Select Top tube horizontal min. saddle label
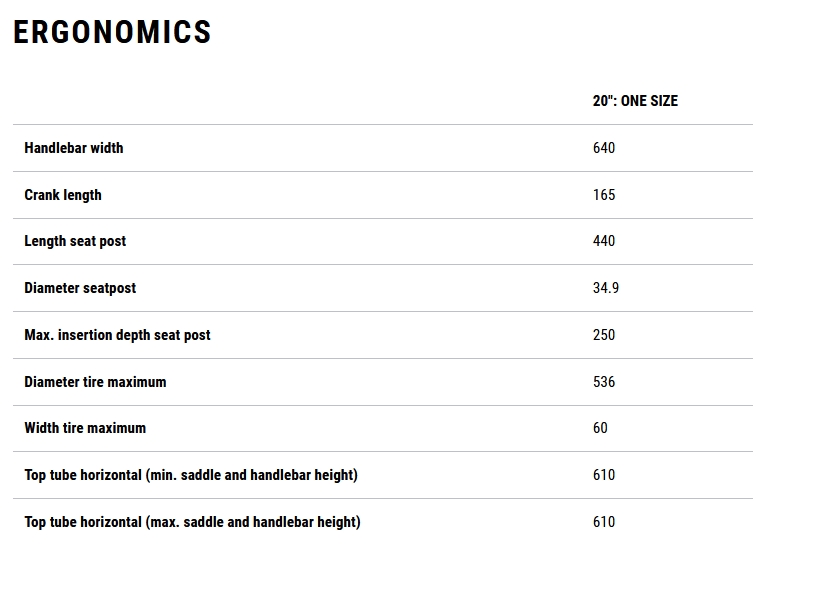 tap(191, 475)
